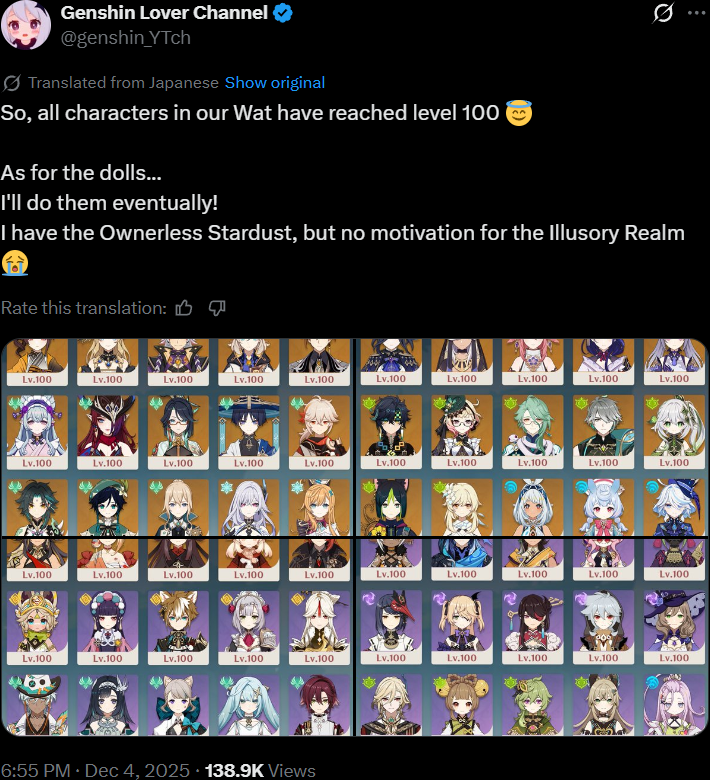Click the Genshin Lover Channel display name
Viewport: 710px width, 780px height.
tap(164, 13)
